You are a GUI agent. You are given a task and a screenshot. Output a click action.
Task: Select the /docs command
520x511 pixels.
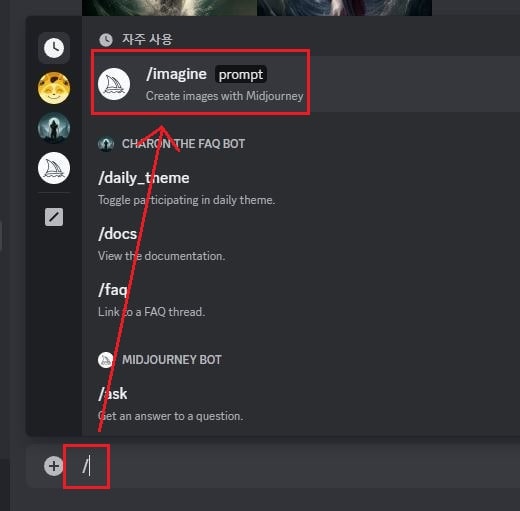117,234
